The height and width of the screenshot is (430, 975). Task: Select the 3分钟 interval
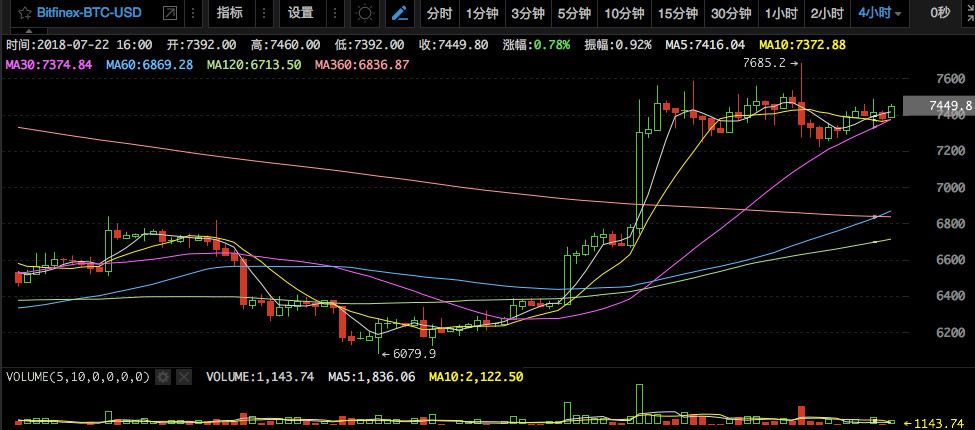point(528,13)
